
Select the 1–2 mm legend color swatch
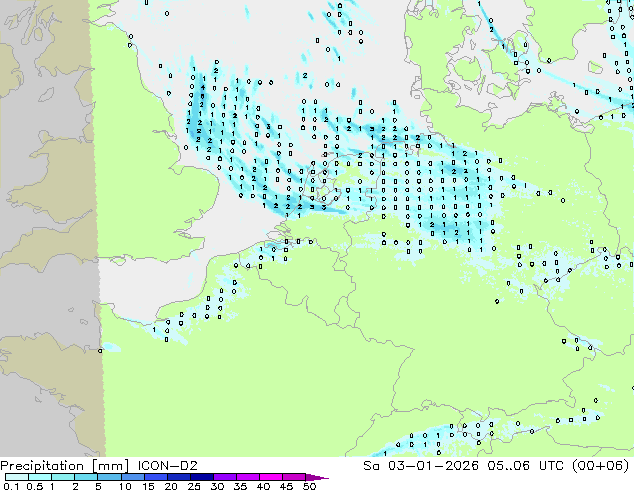tap(63, 477)
